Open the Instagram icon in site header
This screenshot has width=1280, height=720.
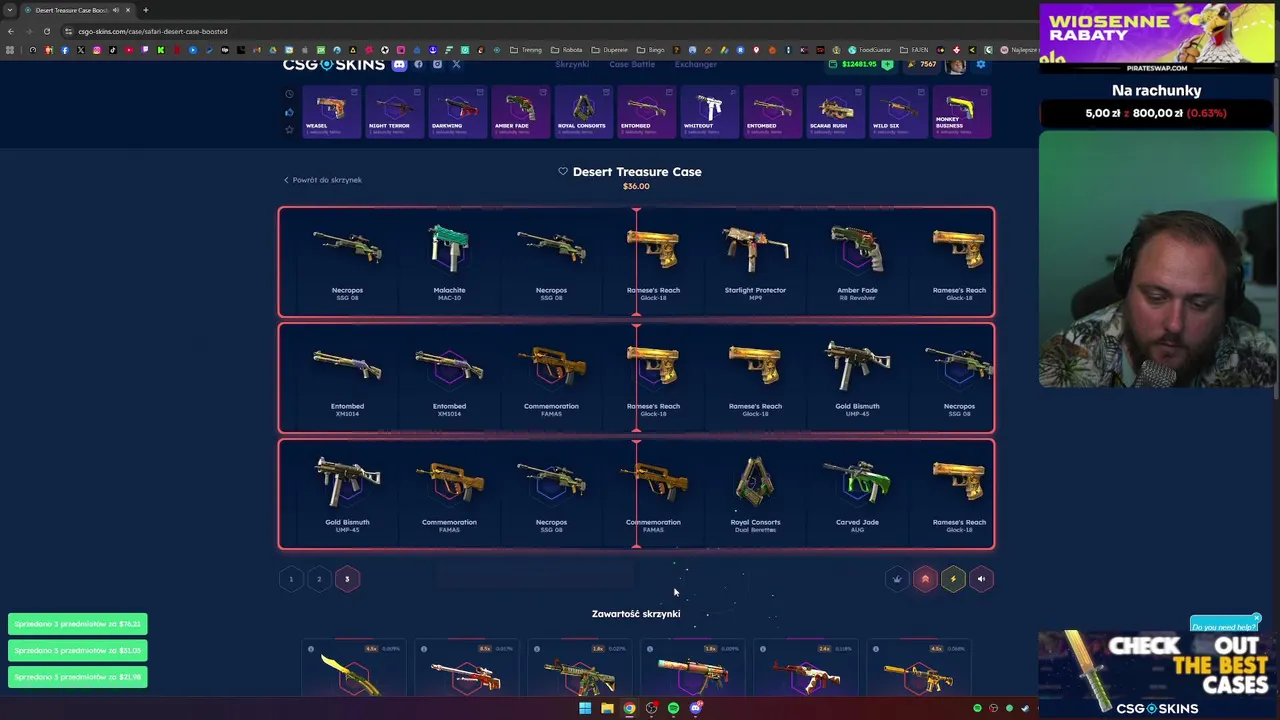(437, 64)
